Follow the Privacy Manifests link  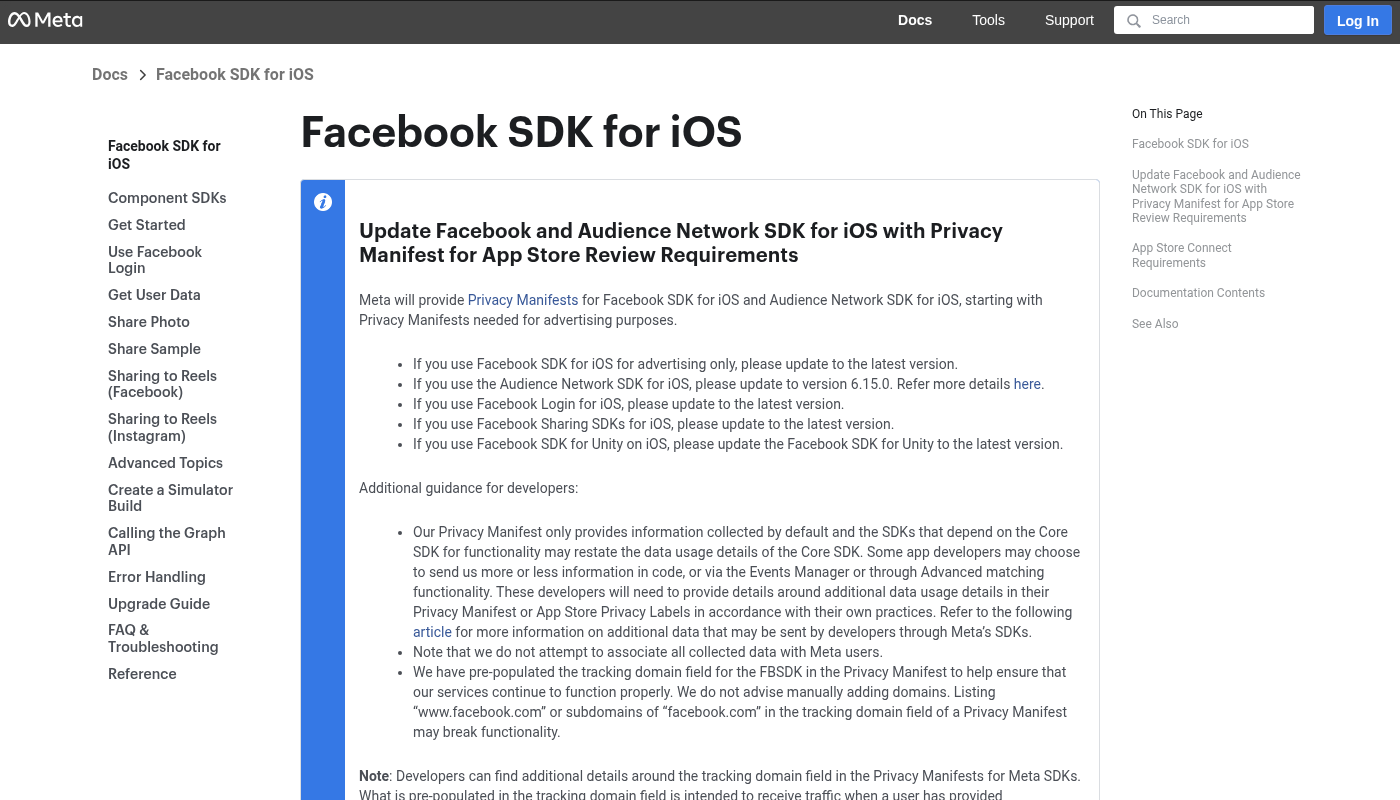point(522,300)
